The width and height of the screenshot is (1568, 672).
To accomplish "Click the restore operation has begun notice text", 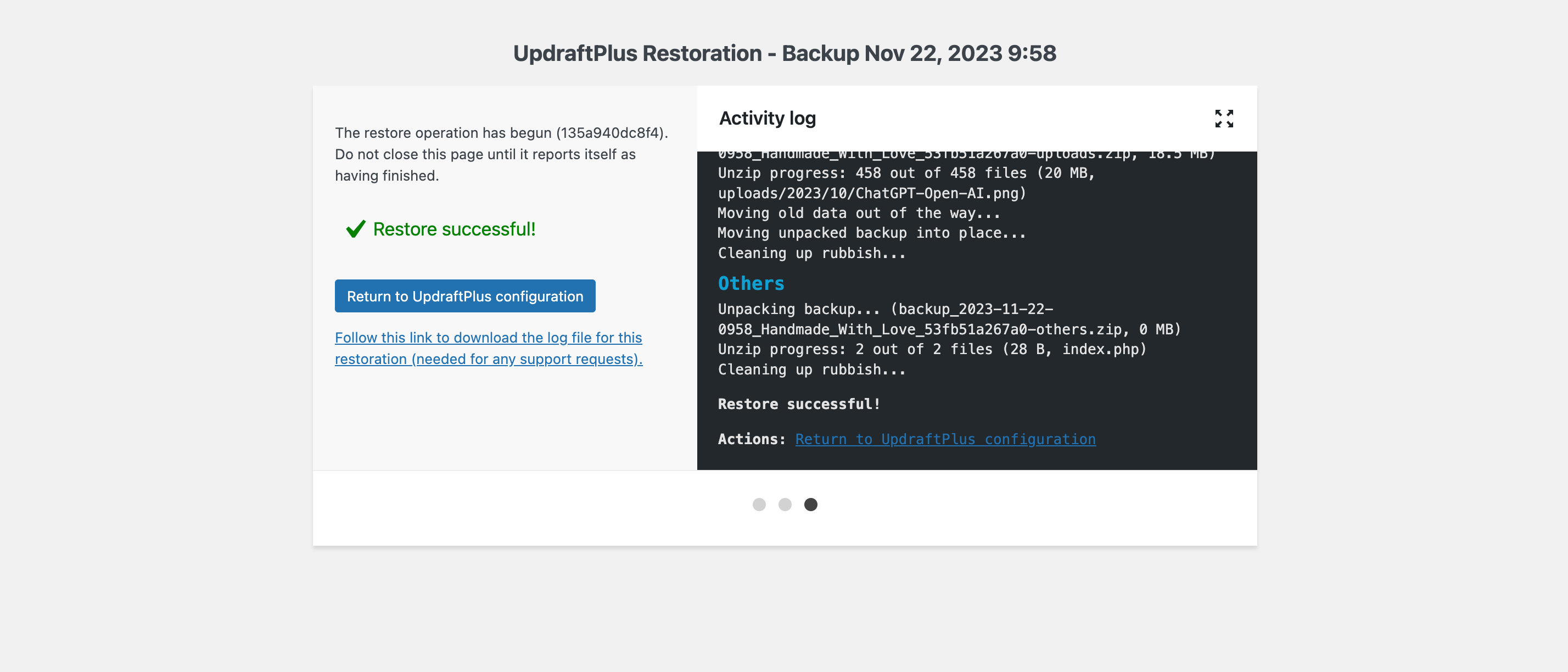I will tap(502, 154).
